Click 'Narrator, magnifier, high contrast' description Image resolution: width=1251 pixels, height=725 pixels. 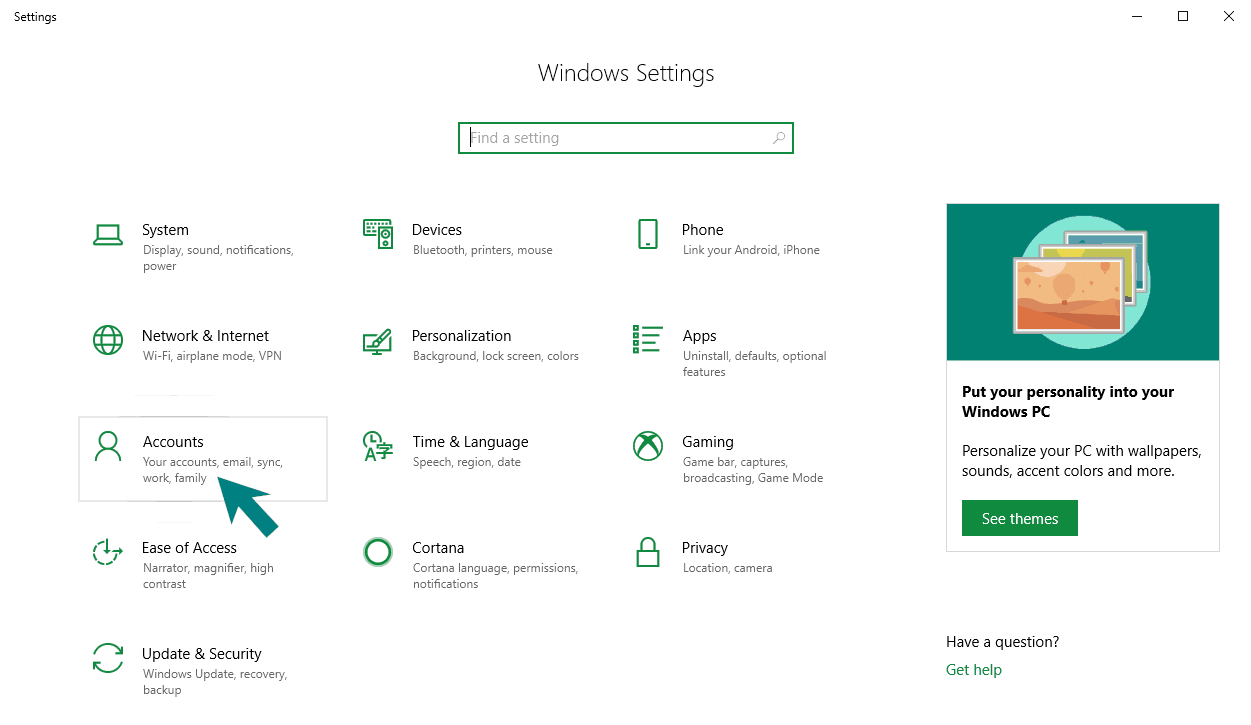208,576
